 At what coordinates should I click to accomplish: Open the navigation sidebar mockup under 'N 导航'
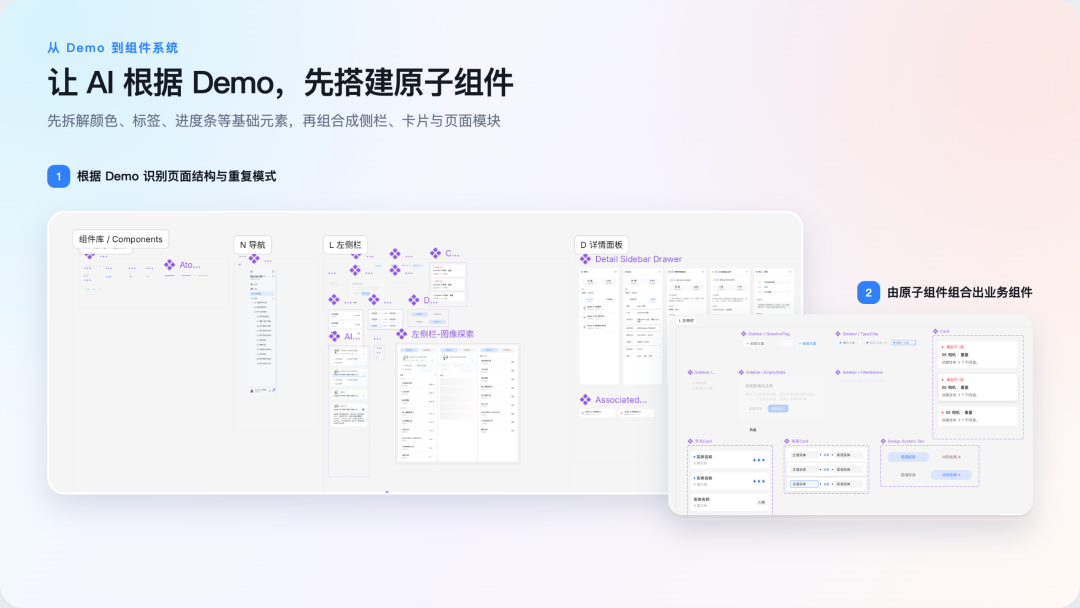click(x=262, y=331)
